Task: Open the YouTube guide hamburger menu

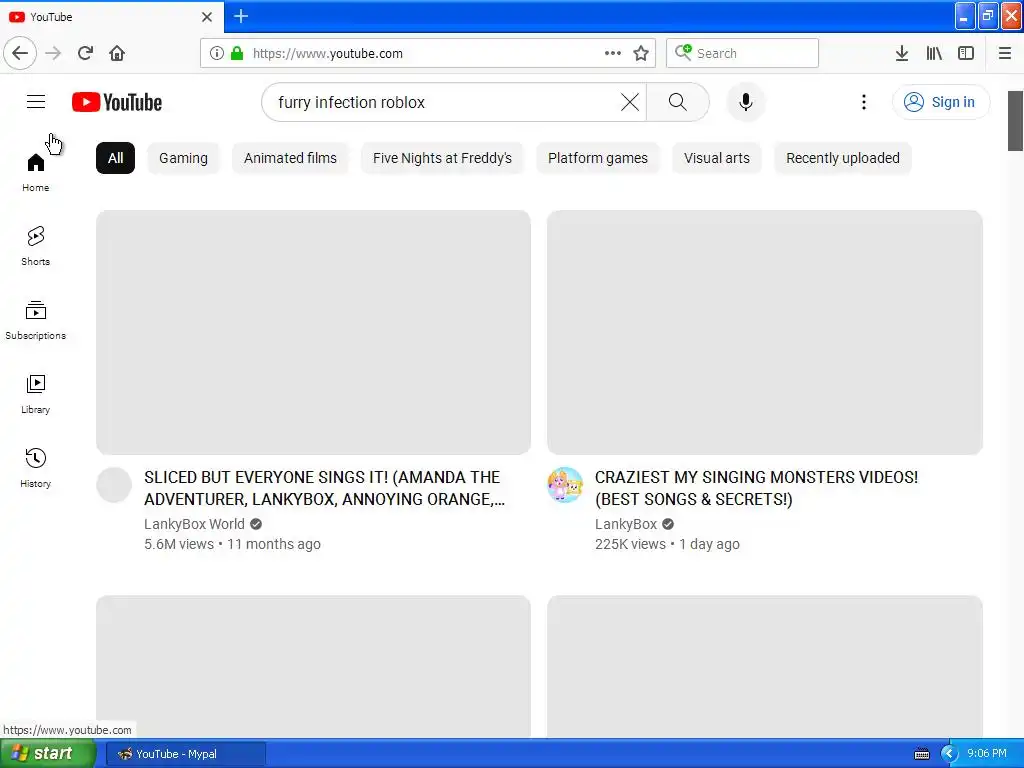Action: tap(36, 102)
